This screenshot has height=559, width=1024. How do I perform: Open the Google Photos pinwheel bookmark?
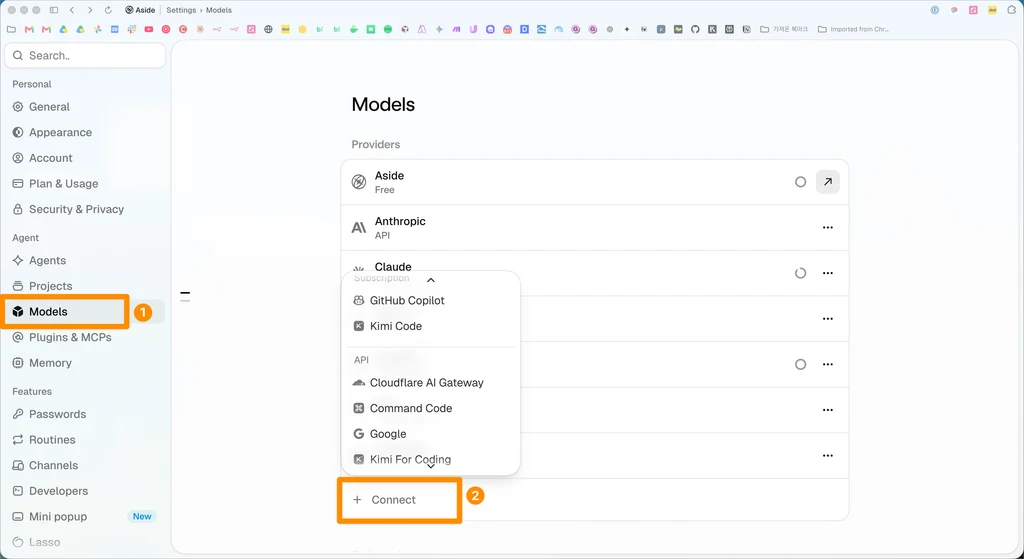click(97, 29)
